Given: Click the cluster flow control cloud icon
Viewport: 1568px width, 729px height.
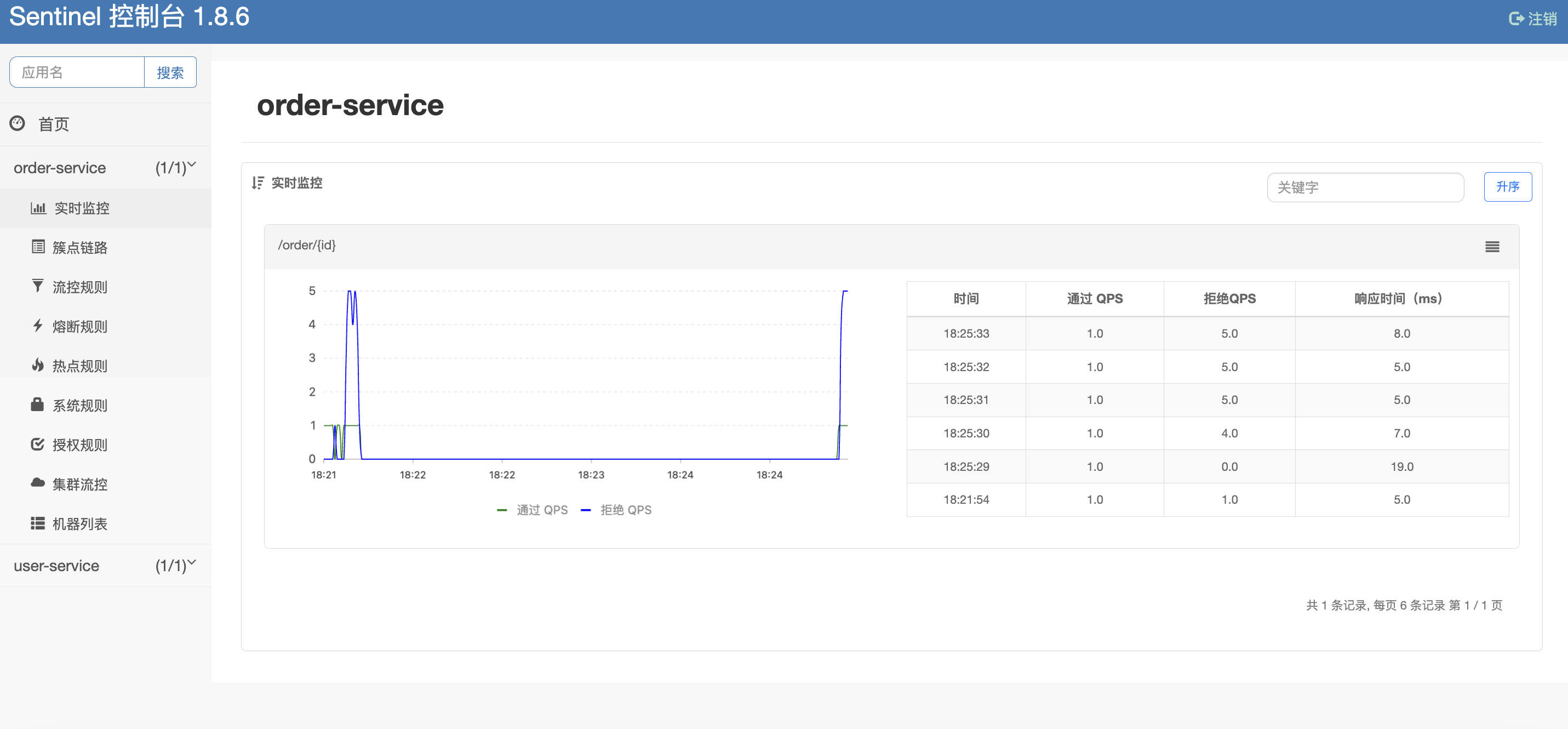Looking at the screenshot, I should point(38,483).
